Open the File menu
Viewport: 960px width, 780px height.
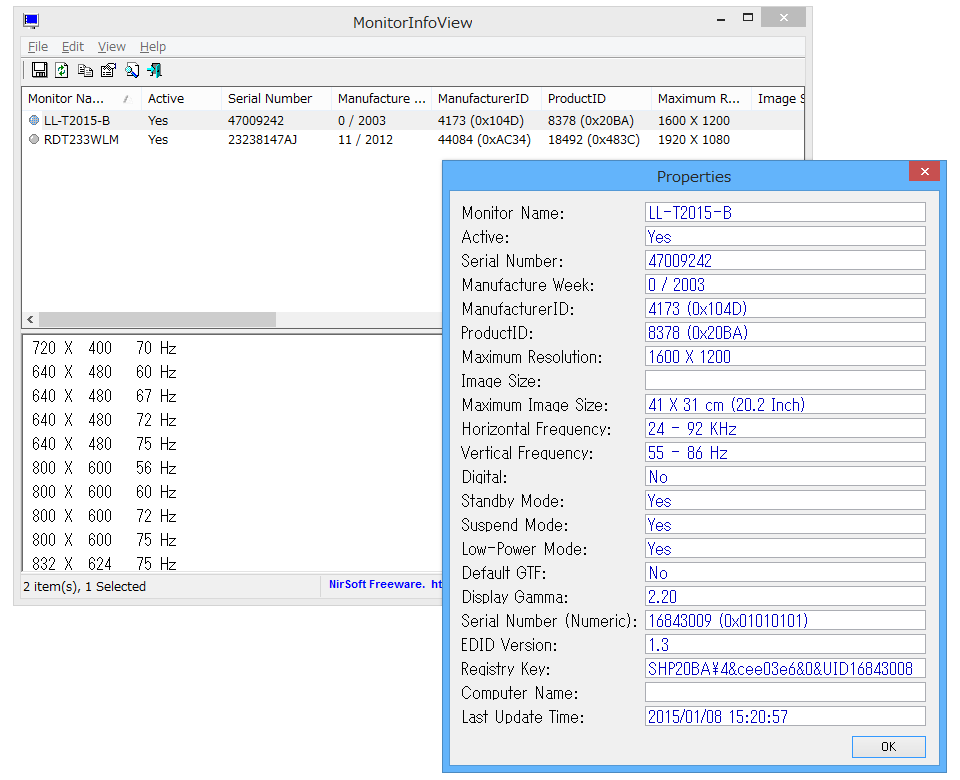(x=37, y=46)
